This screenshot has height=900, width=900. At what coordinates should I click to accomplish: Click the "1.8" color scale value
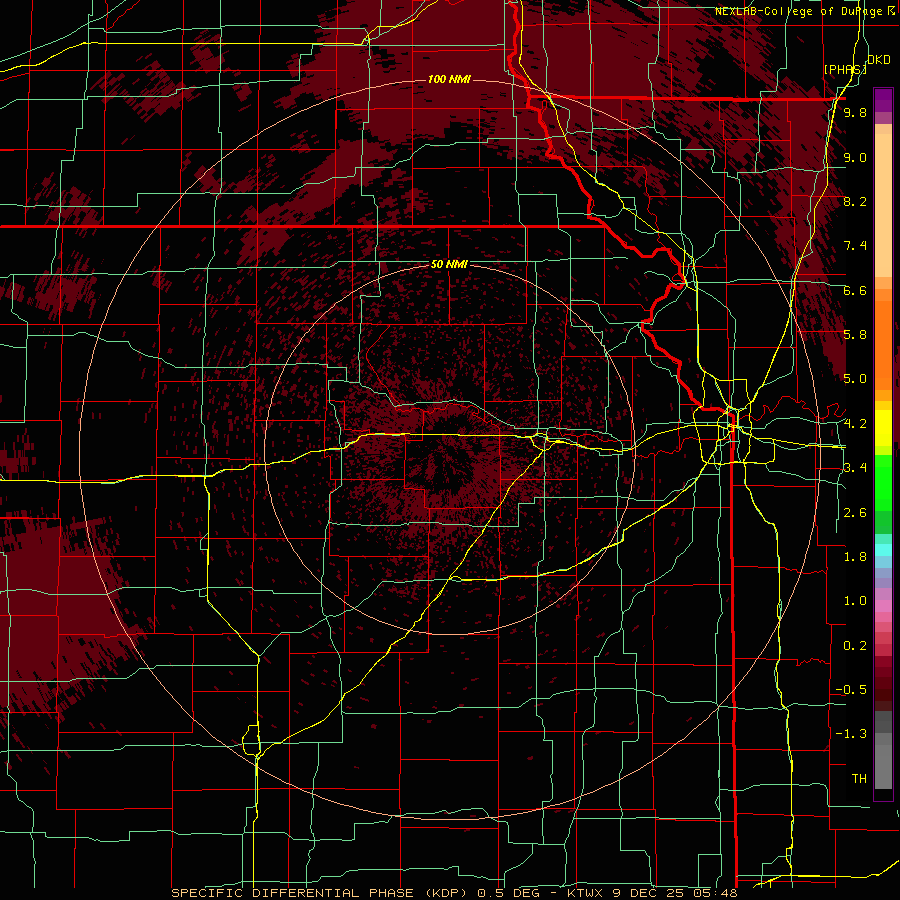point(855,557)
